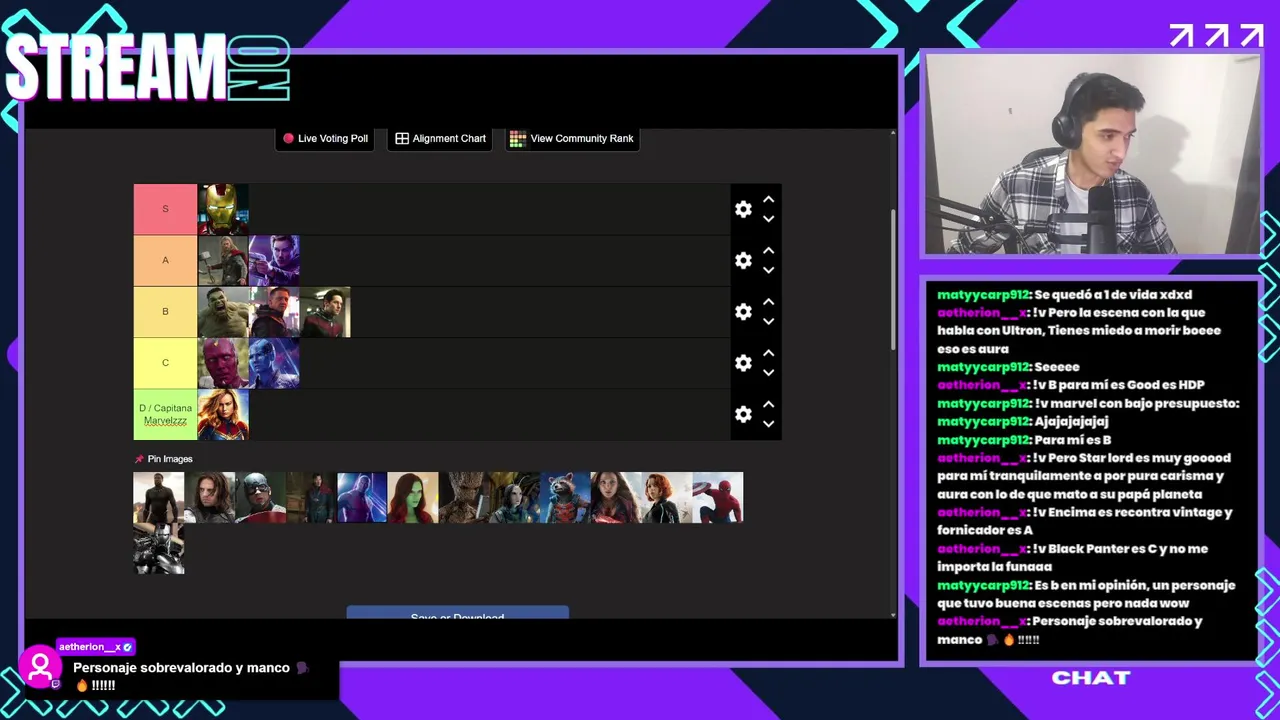Image resolution: width=1280 pixels, height=720 pixels.
Task: Click the aetherion__x name badge in the alert
Action: click(95, 647)
